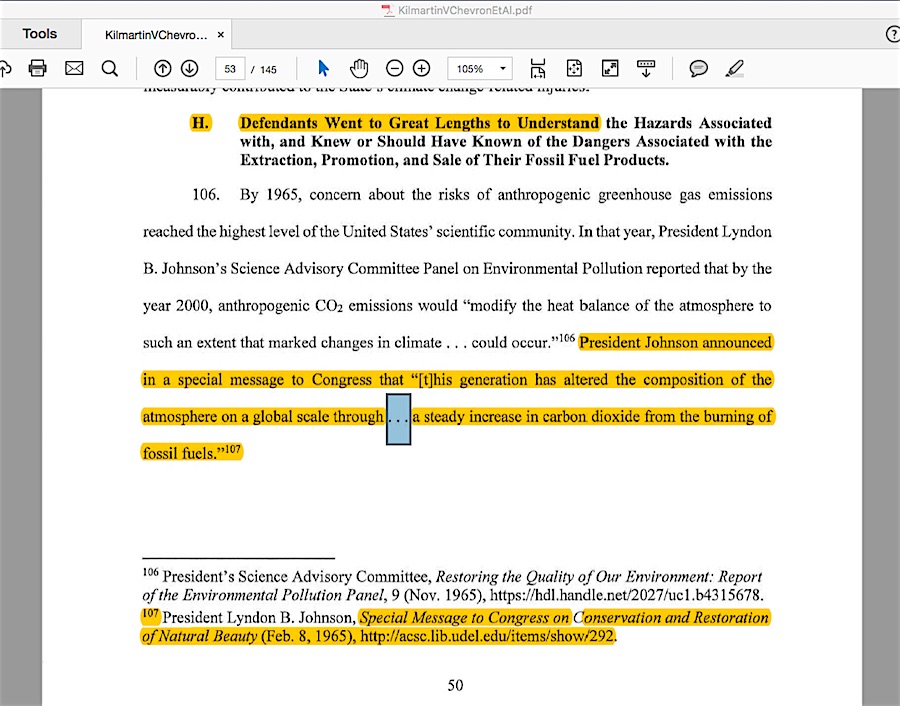Open the Help question mark icon
900x706 pixels.
[892, 34]
